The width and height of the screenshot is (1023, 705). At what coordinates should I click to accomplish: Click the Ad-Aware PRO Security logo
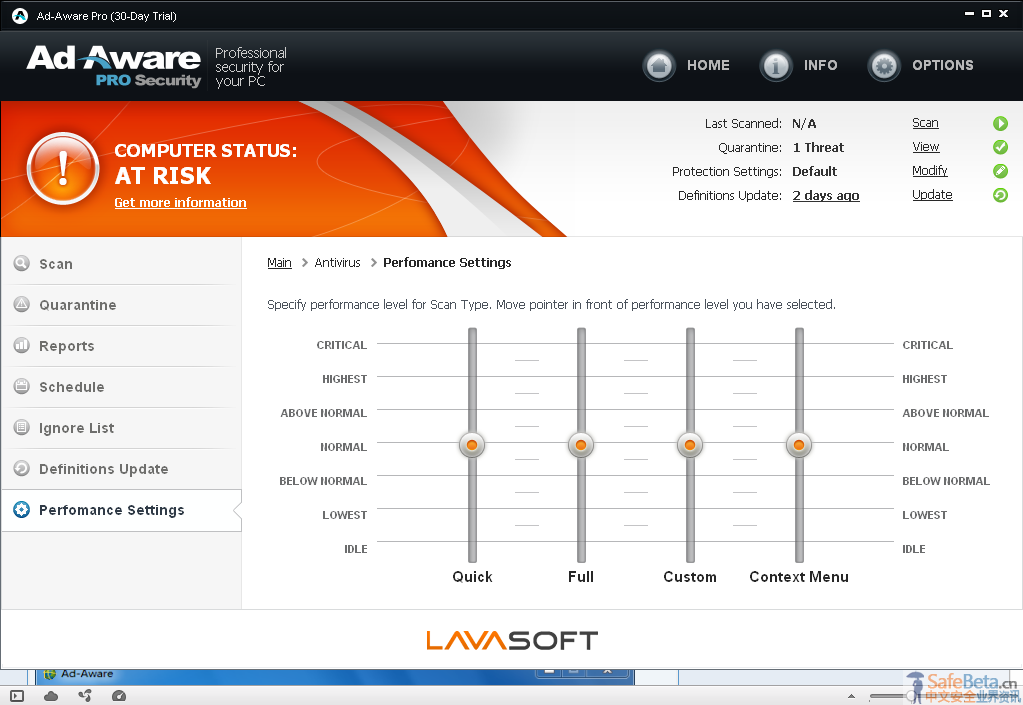[114, 66]
